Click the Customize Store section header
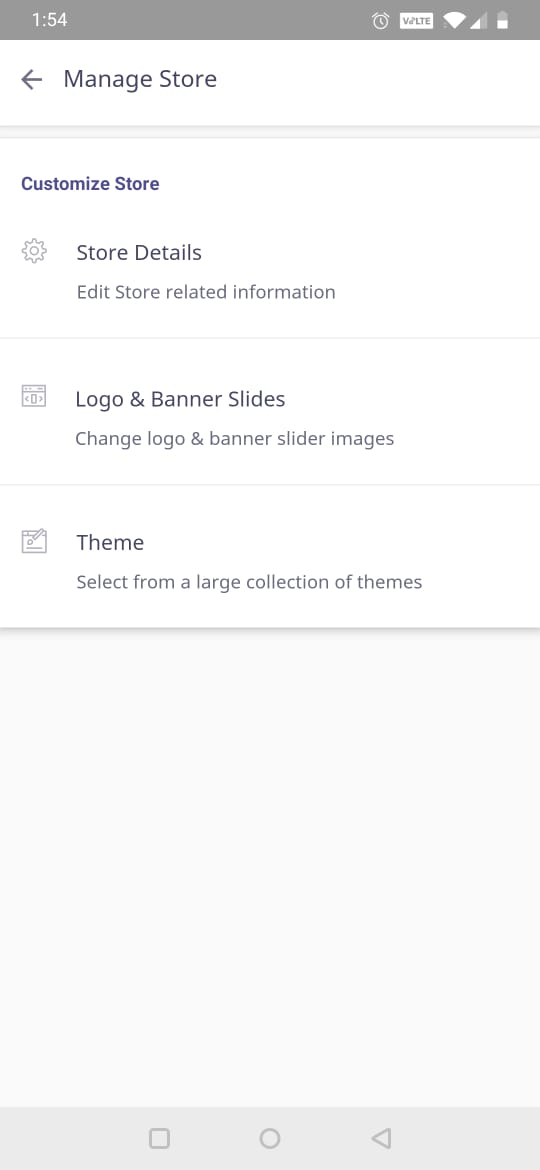The width and height of the screenshot is (540, 1170). [x=90, y=184]
